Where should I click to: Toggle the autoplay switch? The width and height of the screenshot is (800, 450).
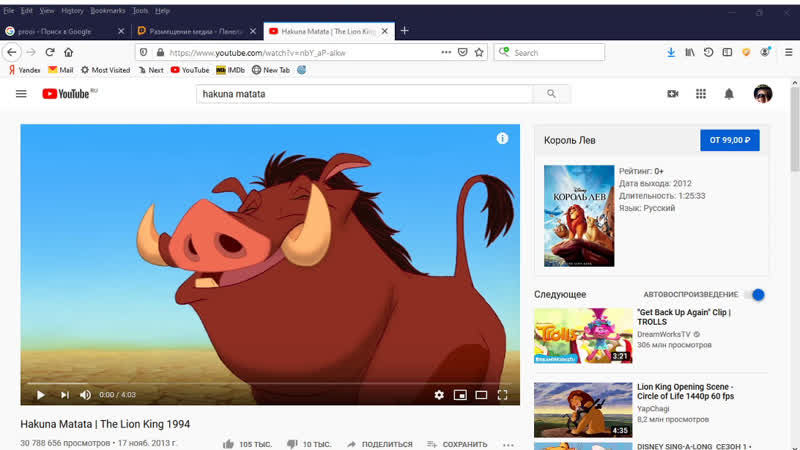pyautogui.click(x=755, y=294)
